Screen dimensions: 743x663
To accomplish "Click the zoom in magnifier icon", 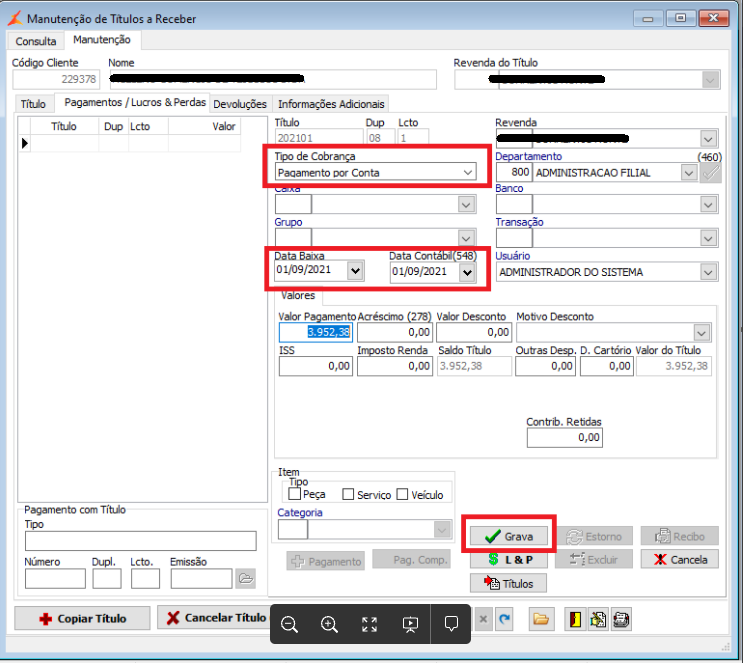I will tap(329, 624).
